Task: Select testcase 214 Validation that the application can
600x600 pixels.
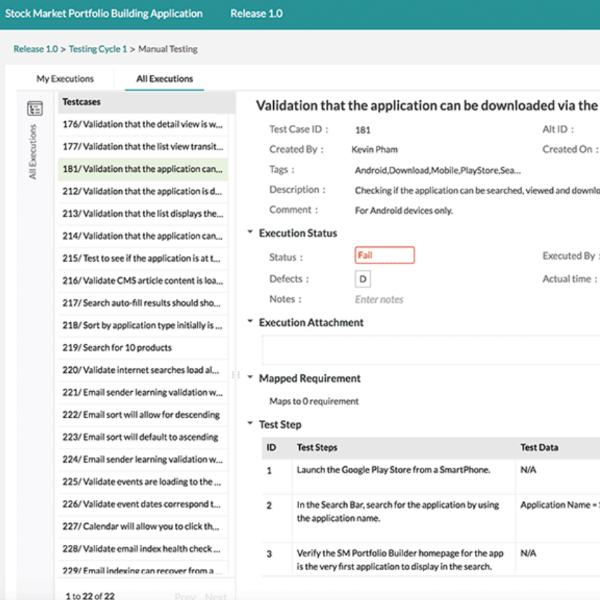Action: point(143,236)
